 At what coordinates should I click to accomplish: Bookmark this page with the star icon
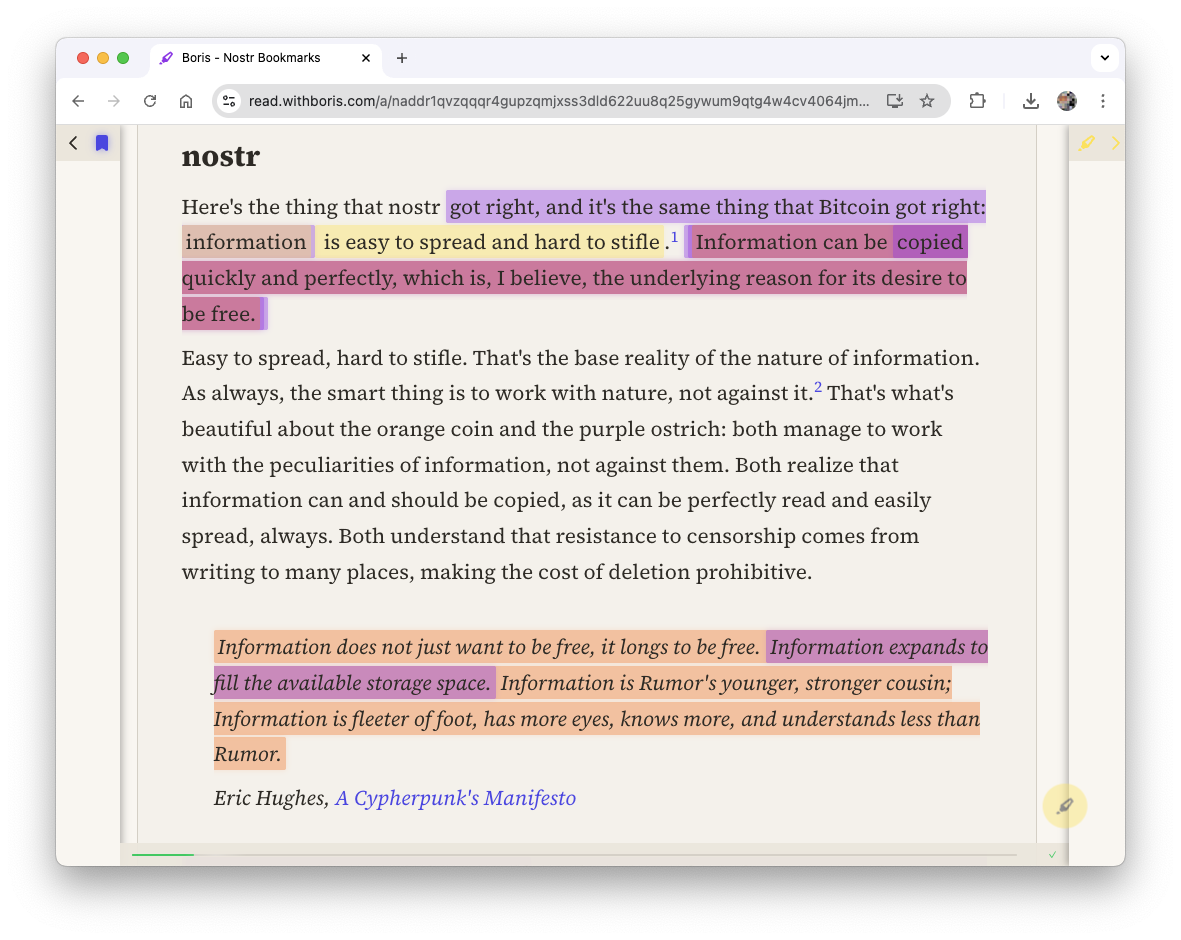click(x=927, y=101)
